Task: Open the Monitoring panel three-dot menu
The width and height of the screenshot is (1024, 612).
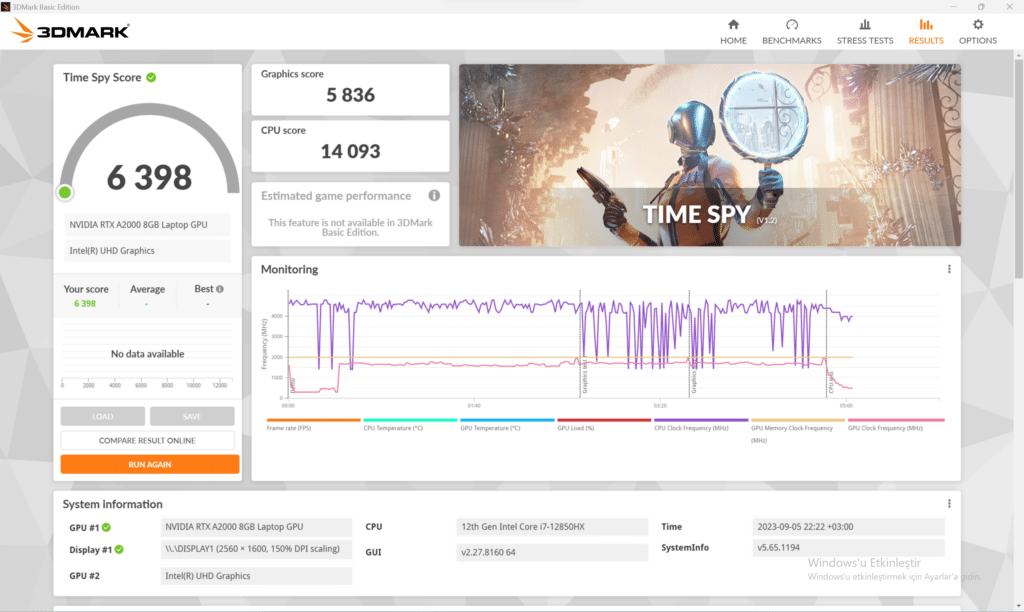Action: point(949,269)
